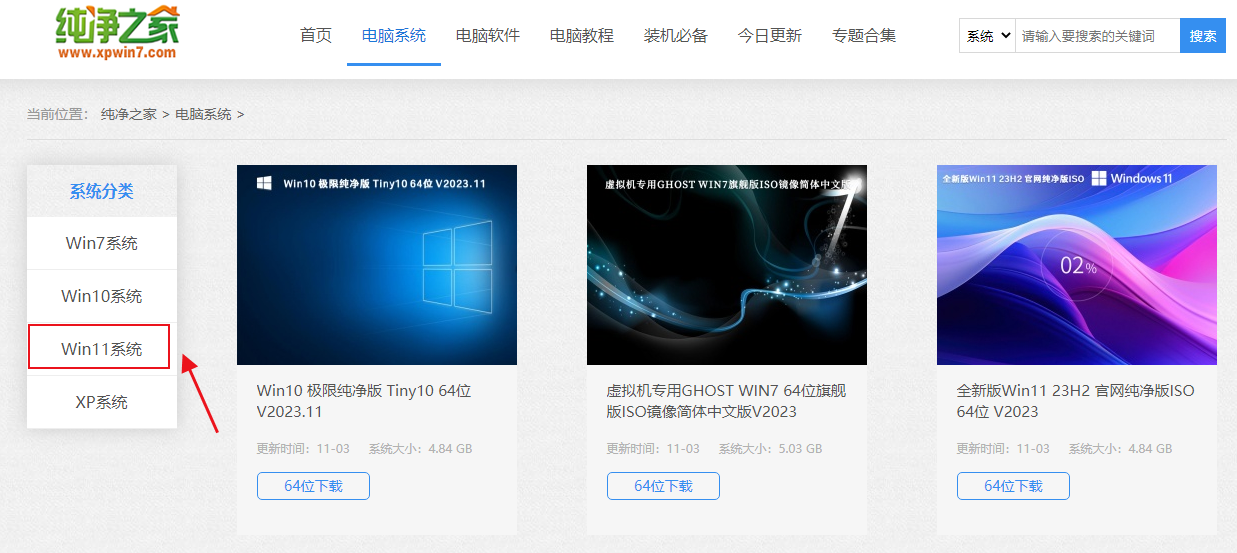
Task: Click 64位下载 under the Win10 Tiny10 card
Action: [x=313, y=486]
